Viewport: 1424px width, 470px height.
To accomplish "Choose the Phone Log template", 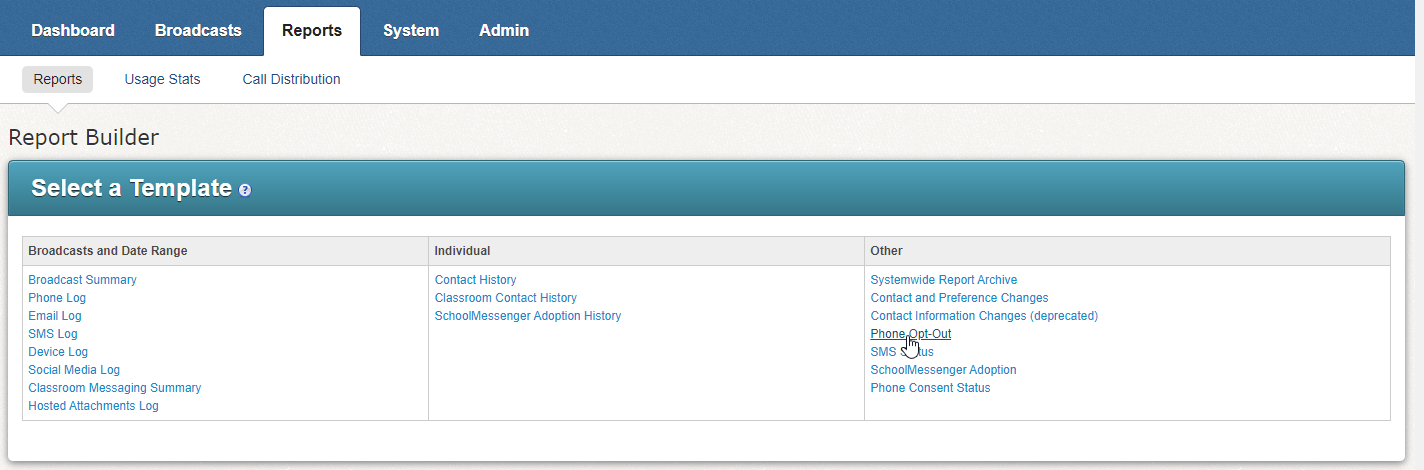I will click(57, 298).
